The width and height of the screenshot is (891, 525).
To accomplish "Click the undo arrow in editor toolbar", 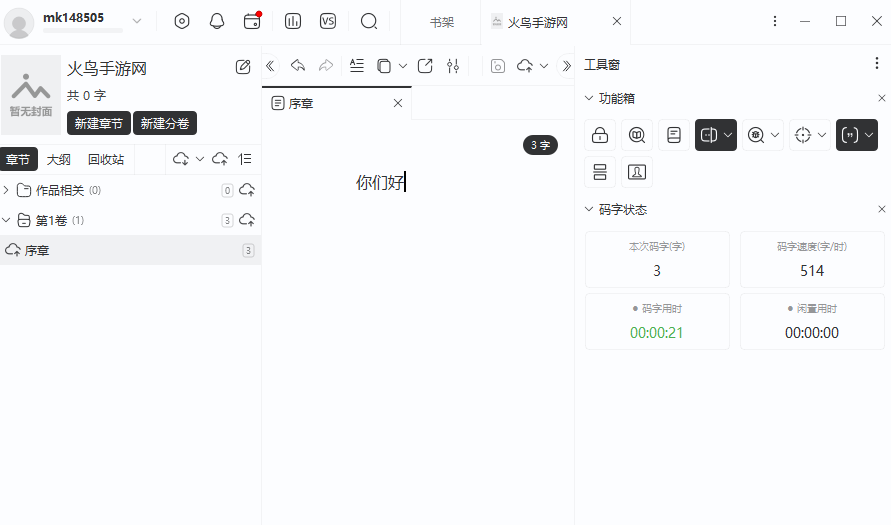I will click(298, 66).
